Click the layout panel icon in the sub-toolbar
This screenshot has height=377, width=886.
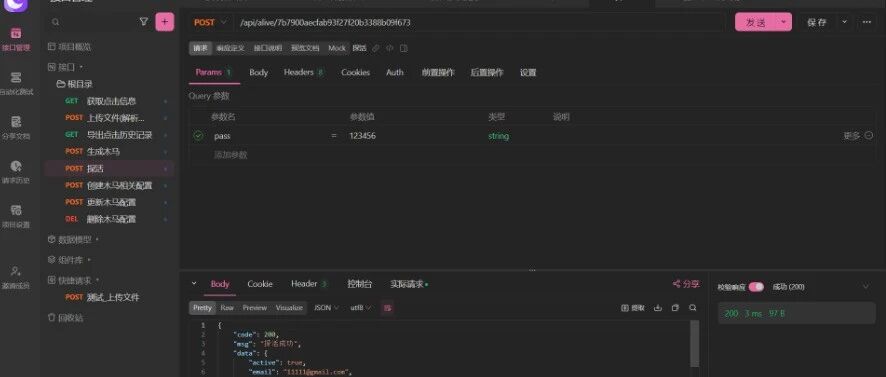pyautogui.click(x=403, y=49)
